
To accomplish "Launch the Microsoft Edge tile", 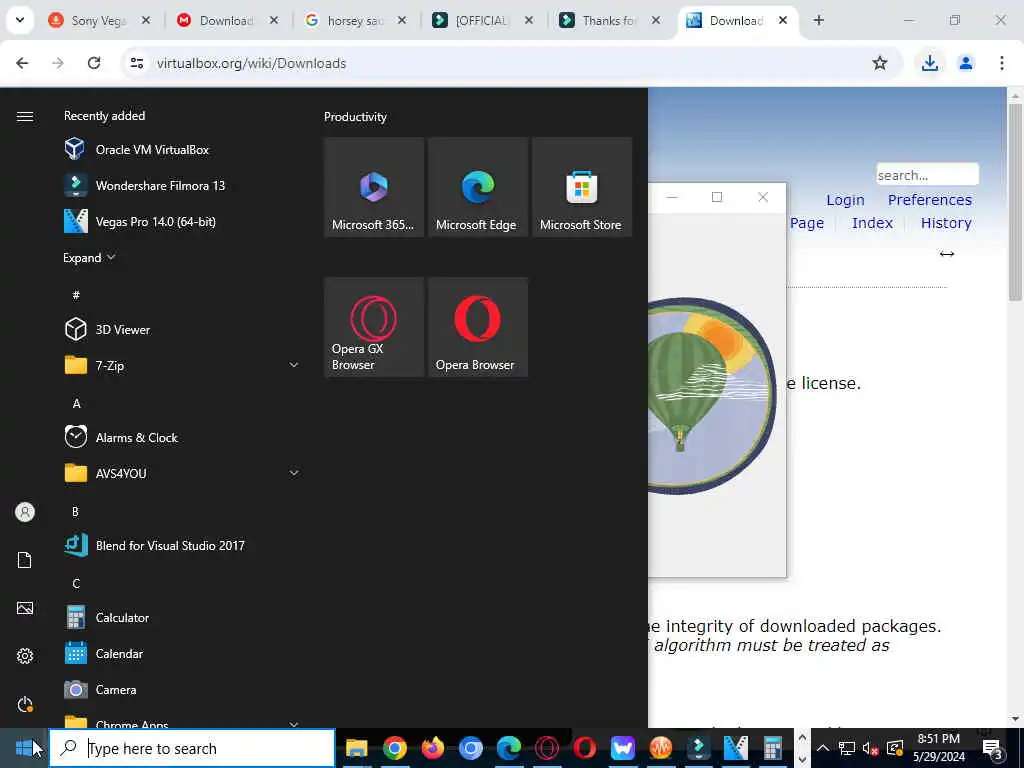I will [477, 187].
